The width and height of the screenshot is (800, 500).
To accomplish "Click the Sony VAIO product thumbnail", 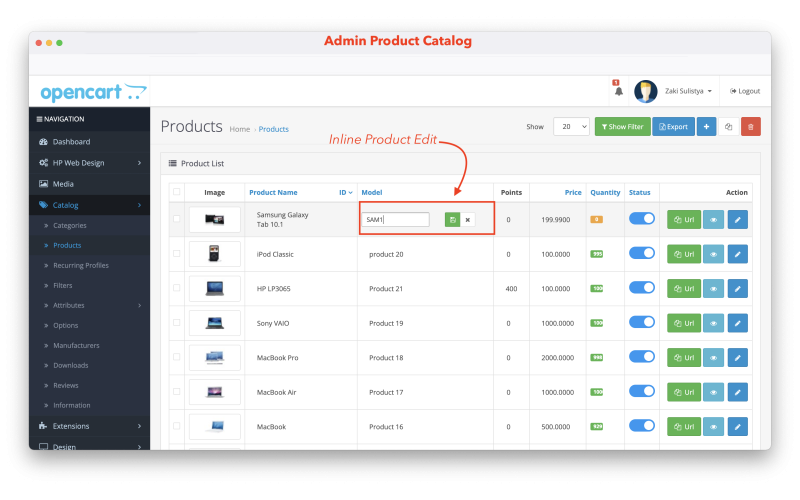I will [x=214, y=323].
